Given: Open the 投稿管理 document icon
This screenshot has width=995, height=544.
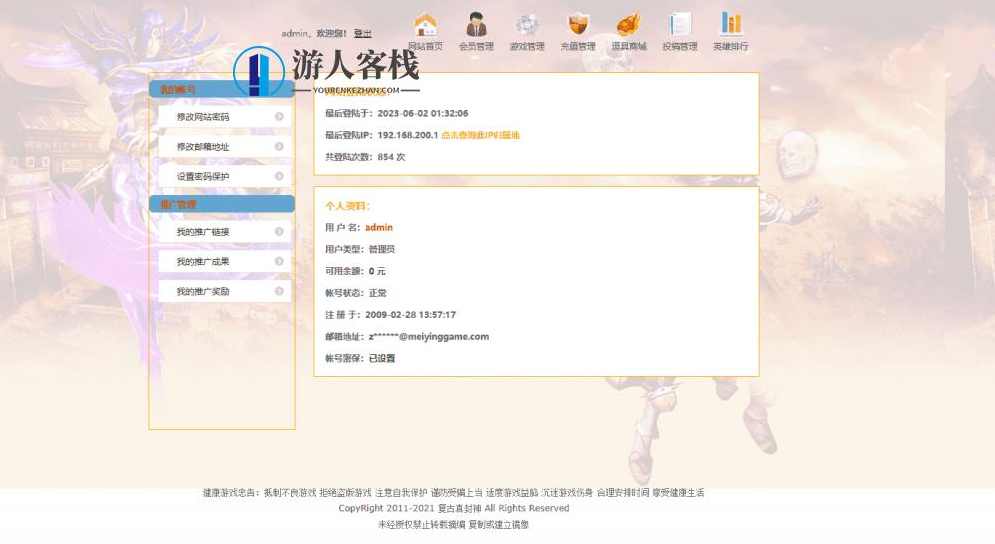Looking at the screenshot, I should (x=680, y=25).
